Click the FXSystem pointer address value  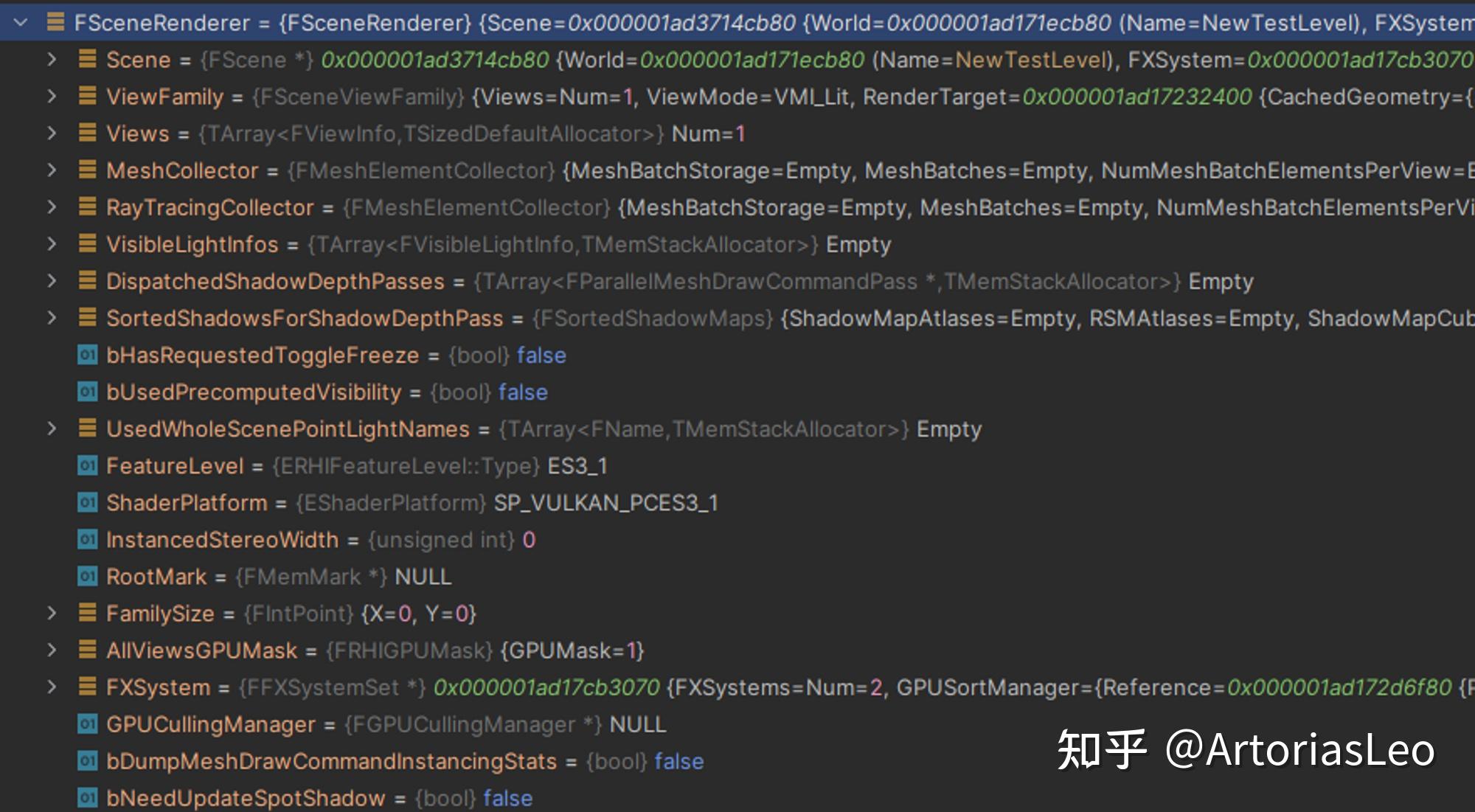546,687
